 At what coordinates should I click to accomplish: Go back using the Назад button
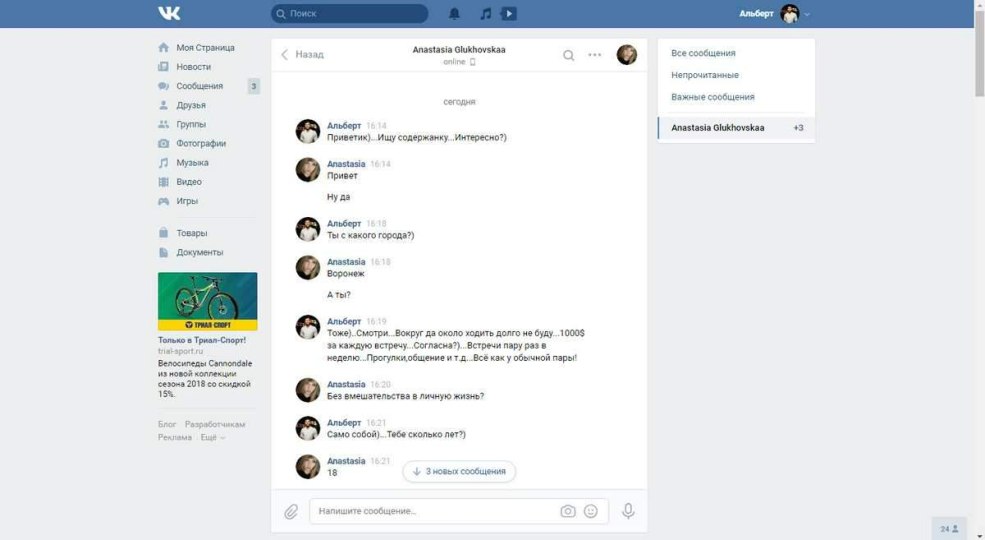tap(302, 55)
